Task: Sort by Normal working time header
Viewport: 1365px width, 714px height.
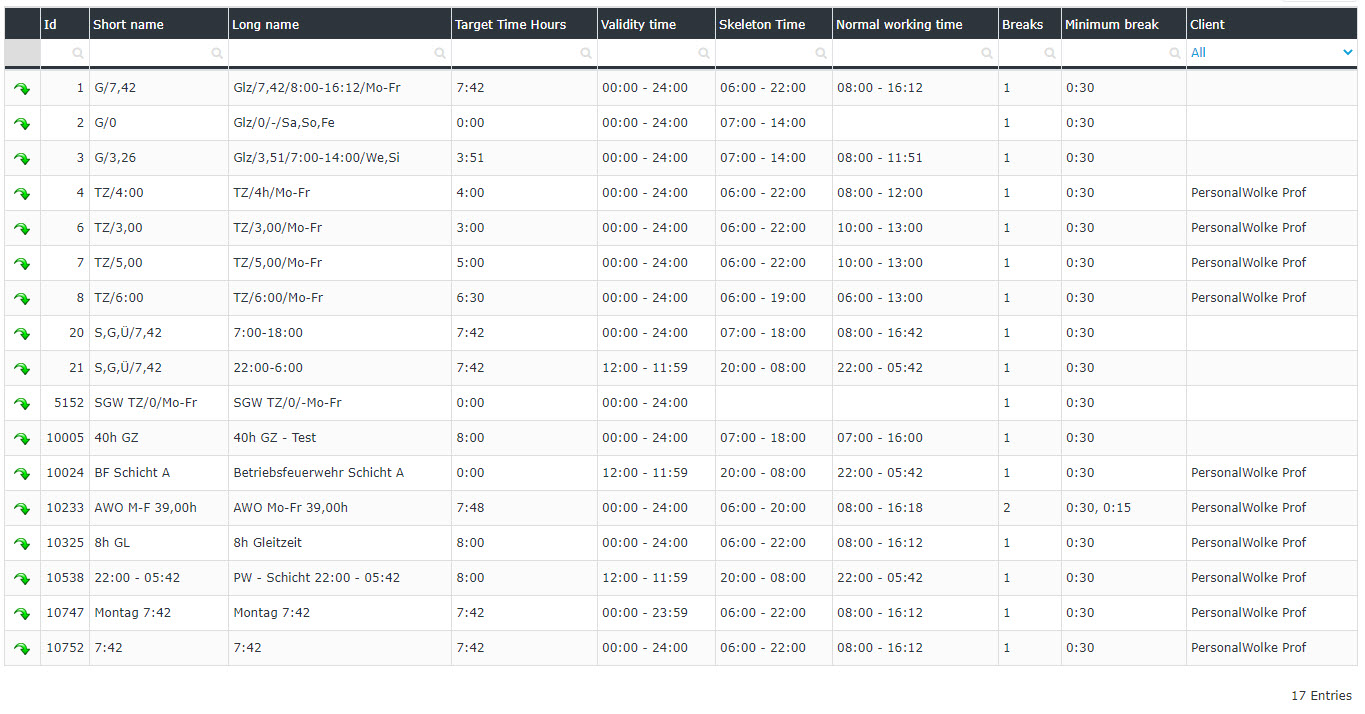Action: tap(915, 24)
